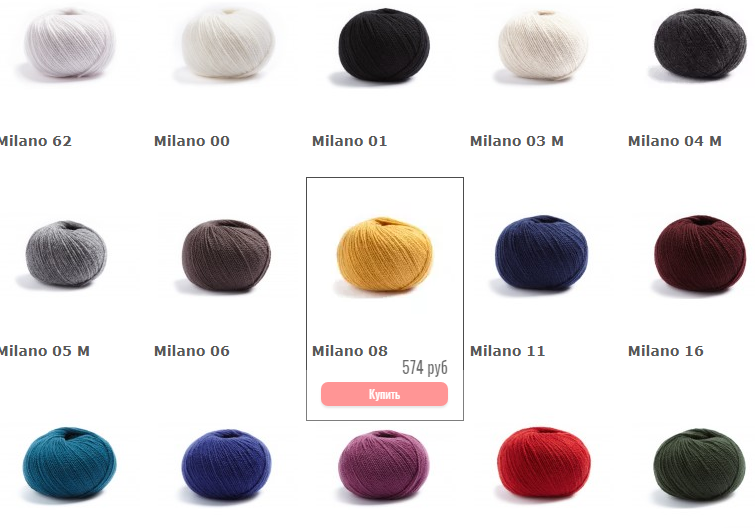Click the Milano 03 M product name
755x528 pixels.
pos(517,141)
